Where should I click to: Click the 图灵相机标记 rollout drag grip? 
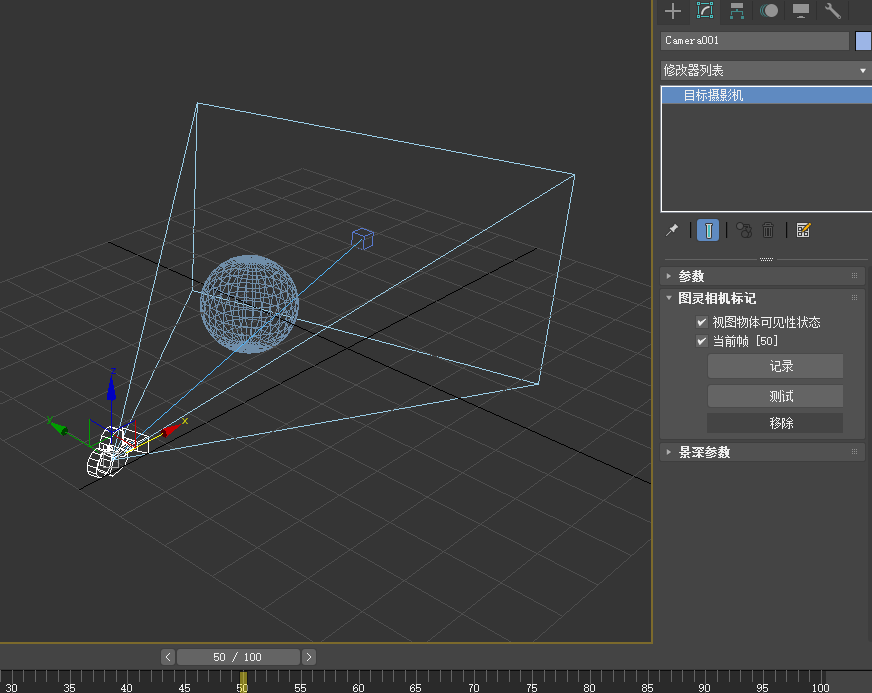pos(855,298)
